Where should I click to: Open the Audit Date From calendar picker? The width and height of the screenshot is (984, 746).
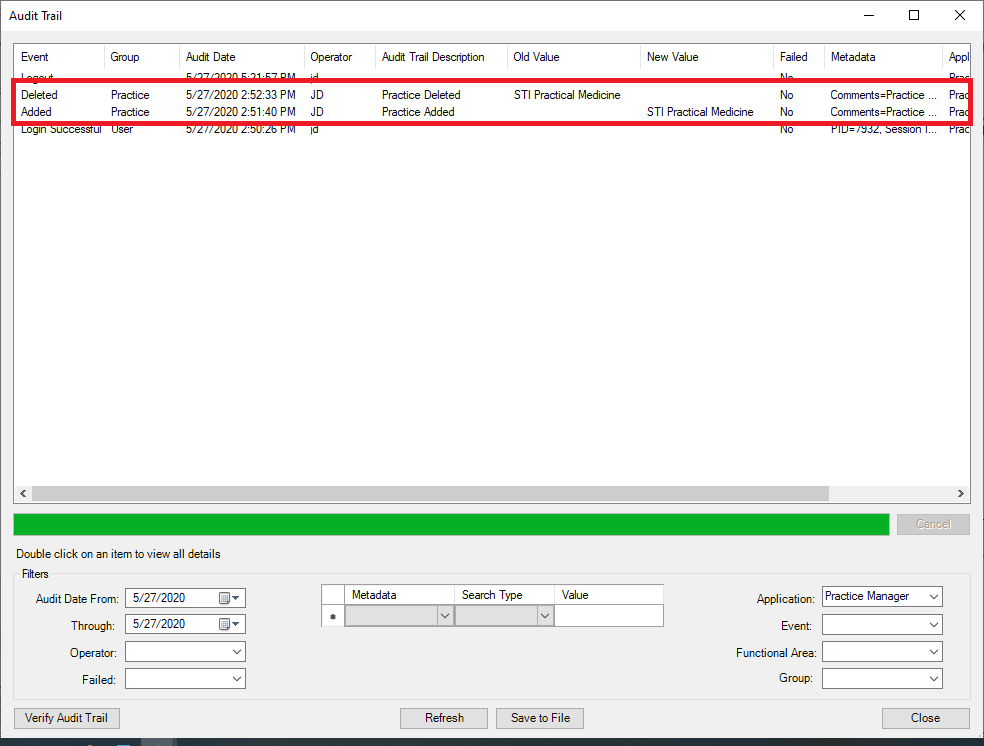230,598
